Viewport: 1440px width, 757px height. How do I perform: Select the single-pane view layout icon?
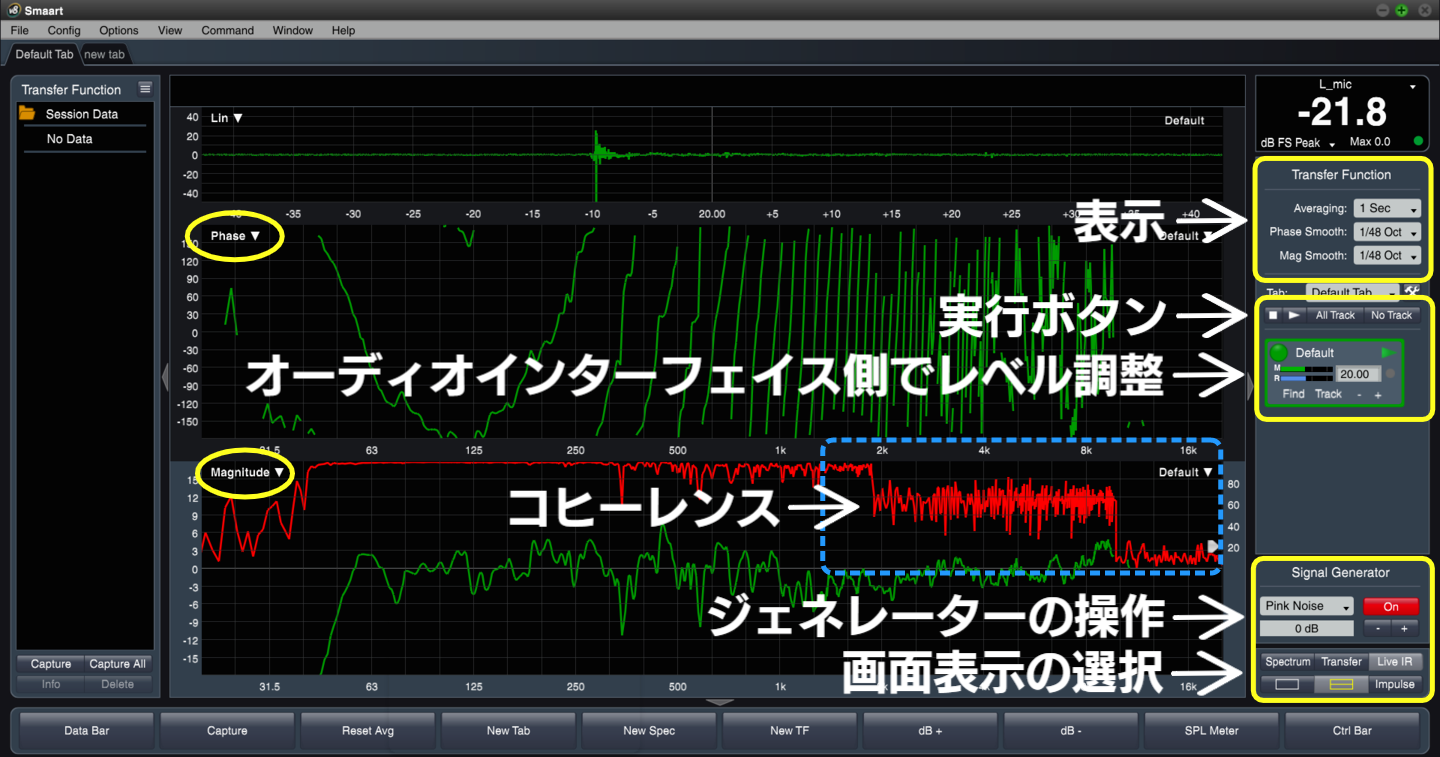[x=1287, y=685]
